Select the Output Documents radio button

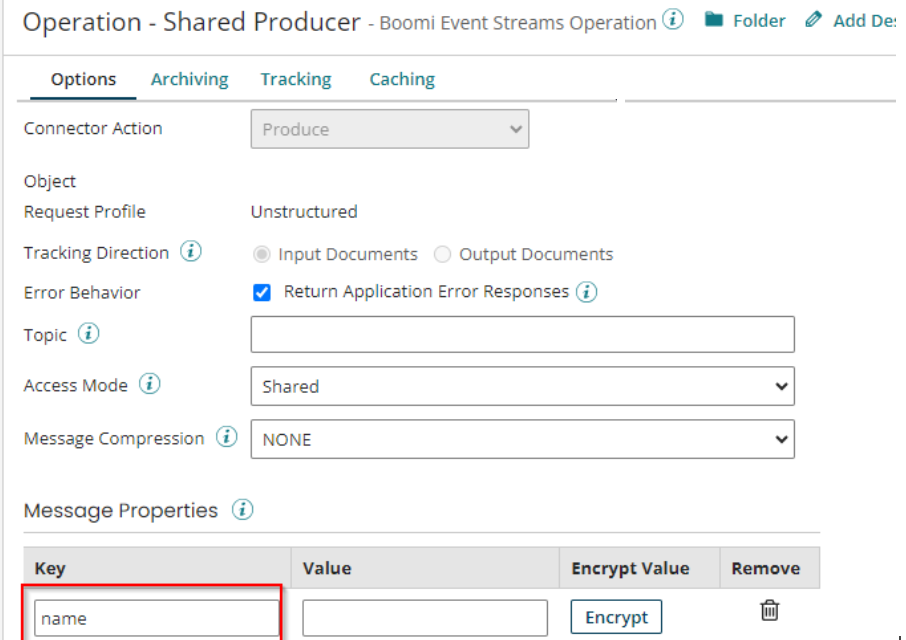(442, 254)
